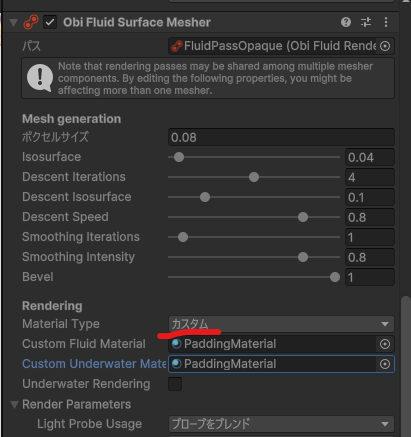Open object picker for Custom Fluid Material

pos(385,344)
